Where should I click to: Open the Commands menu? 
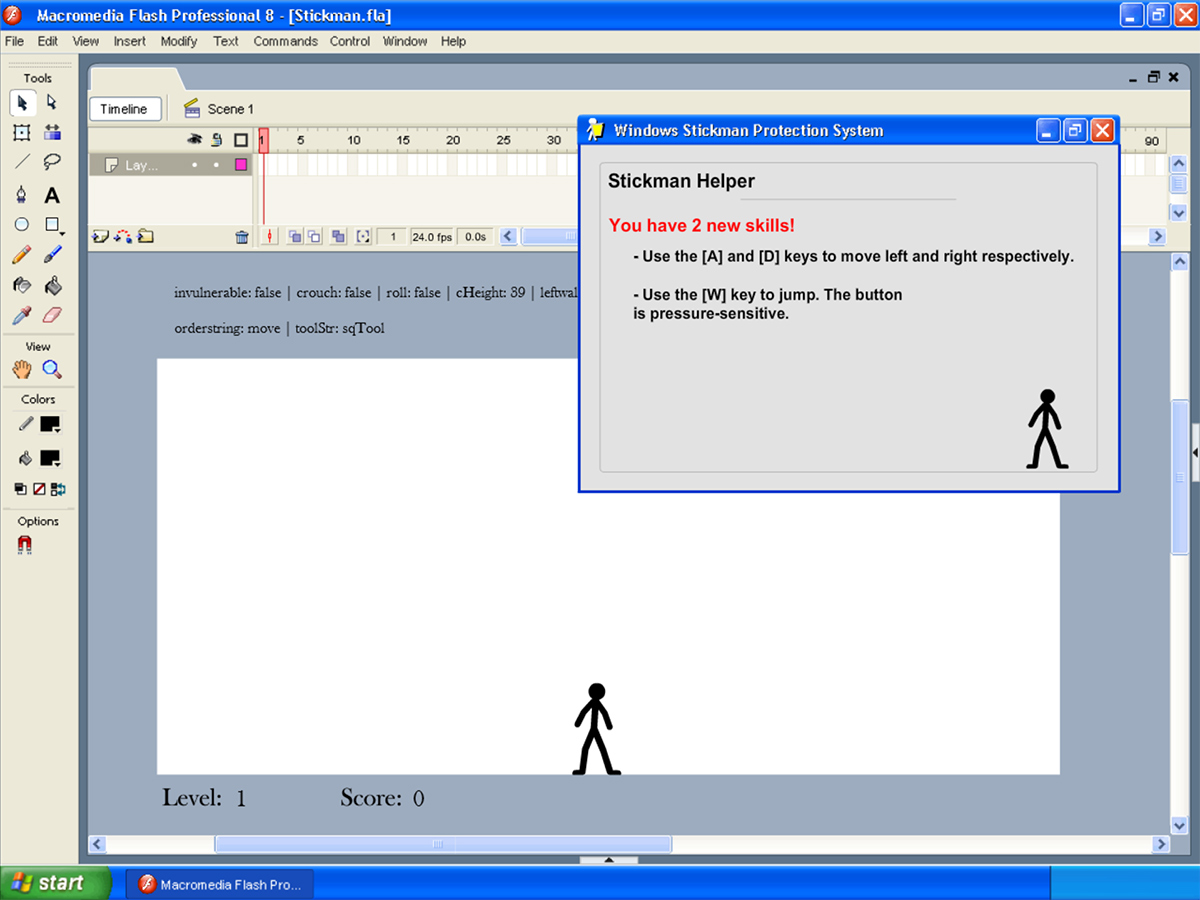click(285, 41)
